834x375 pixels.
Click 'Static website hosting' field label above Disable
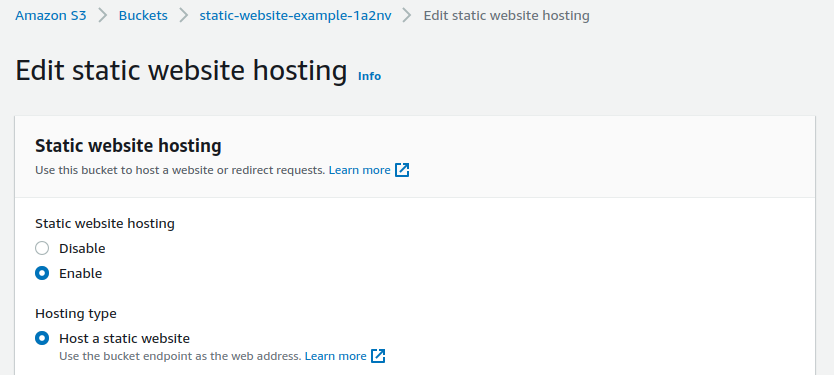pyautogui.click(x=105, y=224)
